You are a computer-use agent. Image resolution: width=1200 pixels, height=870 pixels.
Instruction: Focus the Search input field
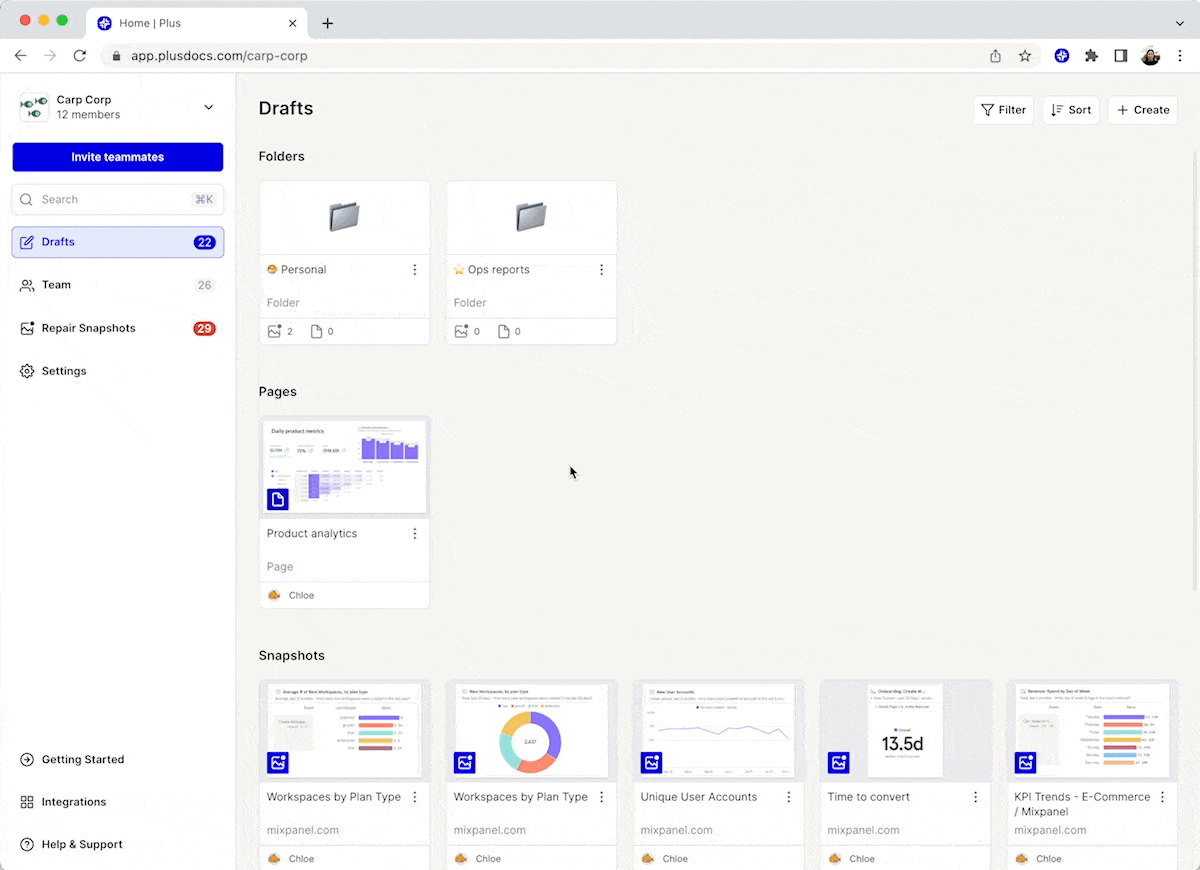(118, 199)
